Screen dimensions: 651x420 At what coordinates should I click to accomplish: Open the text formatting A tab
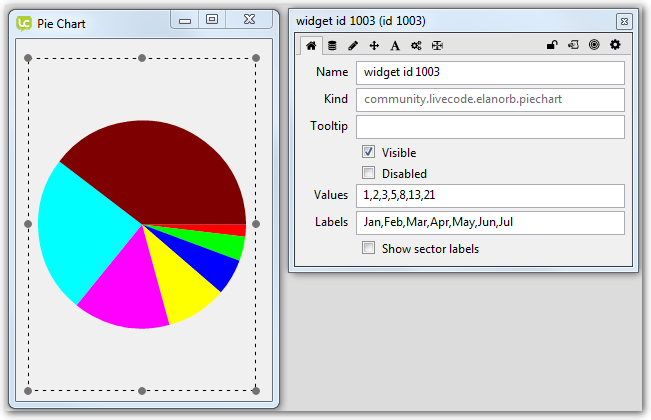click(395, 45)
